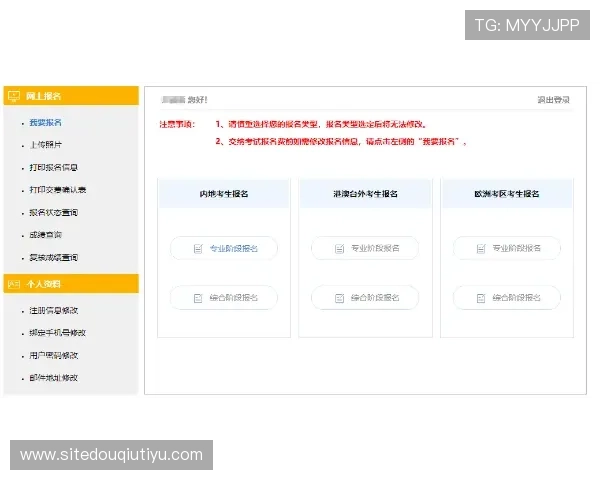Viewport: 600px width, 480px height.
Task: Select 我要报名 in the sidebar
Action: click(46, 122)
